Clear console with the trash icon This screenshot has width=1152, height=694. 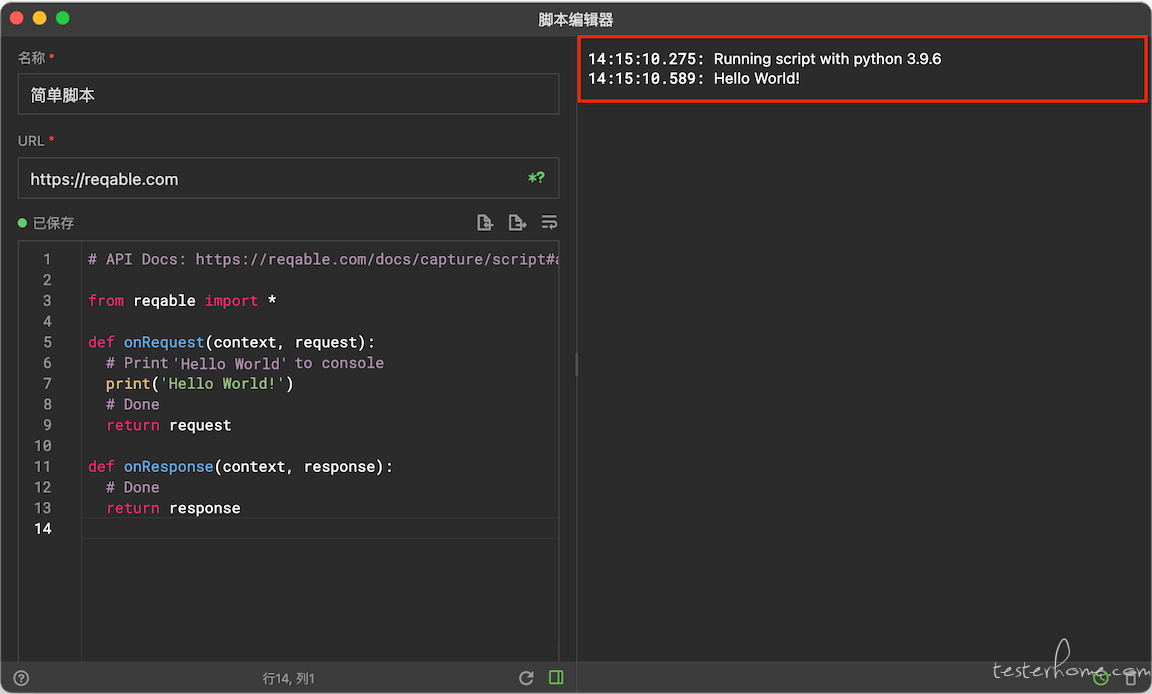coord(1131,678)
